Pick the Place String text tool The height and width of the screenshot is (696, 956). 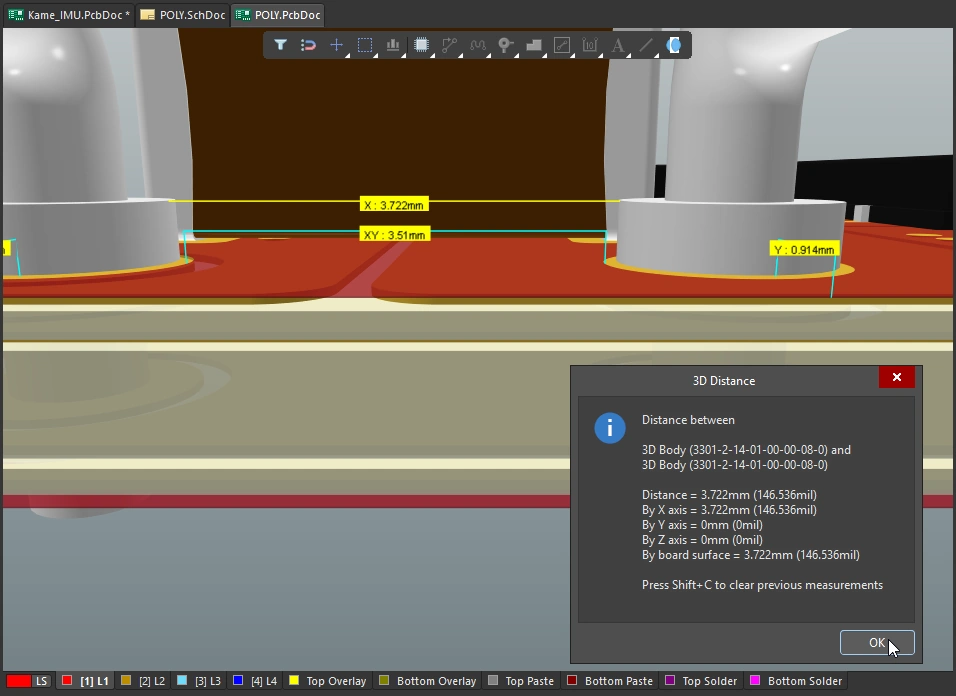click(618, 45)
